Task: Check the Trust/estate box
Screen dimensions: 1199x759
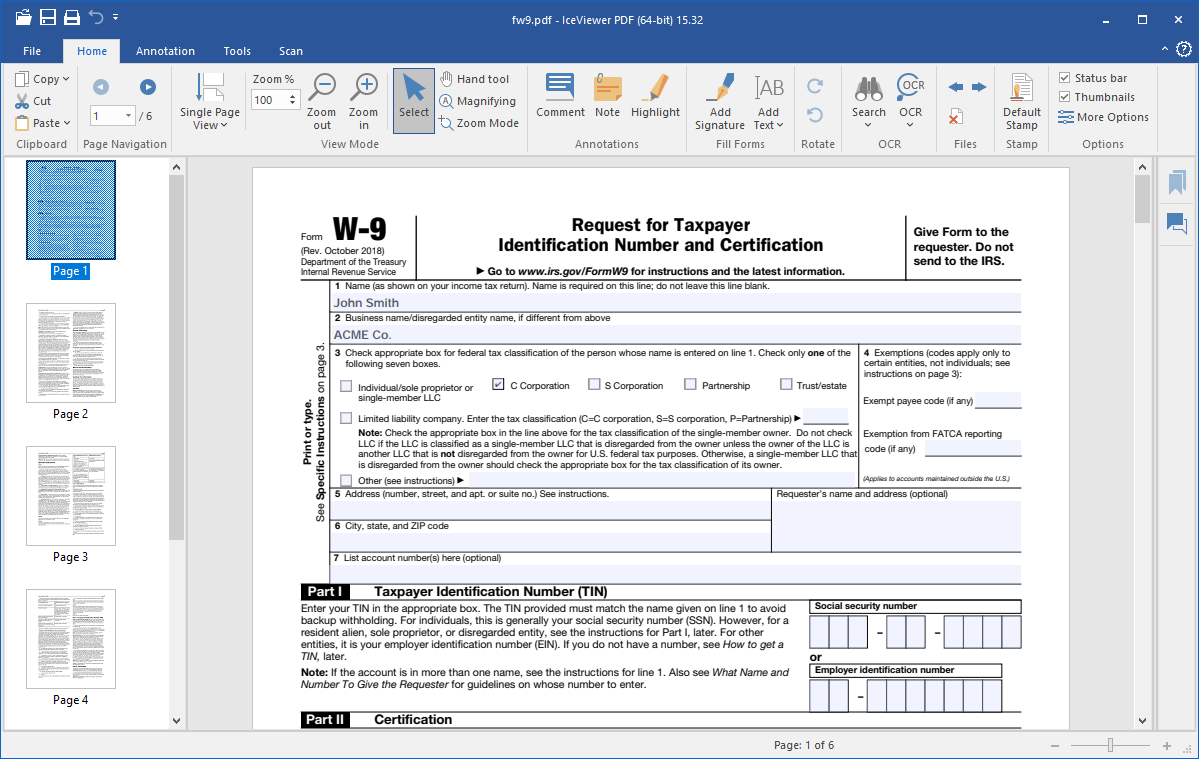Action: [786, 384]
